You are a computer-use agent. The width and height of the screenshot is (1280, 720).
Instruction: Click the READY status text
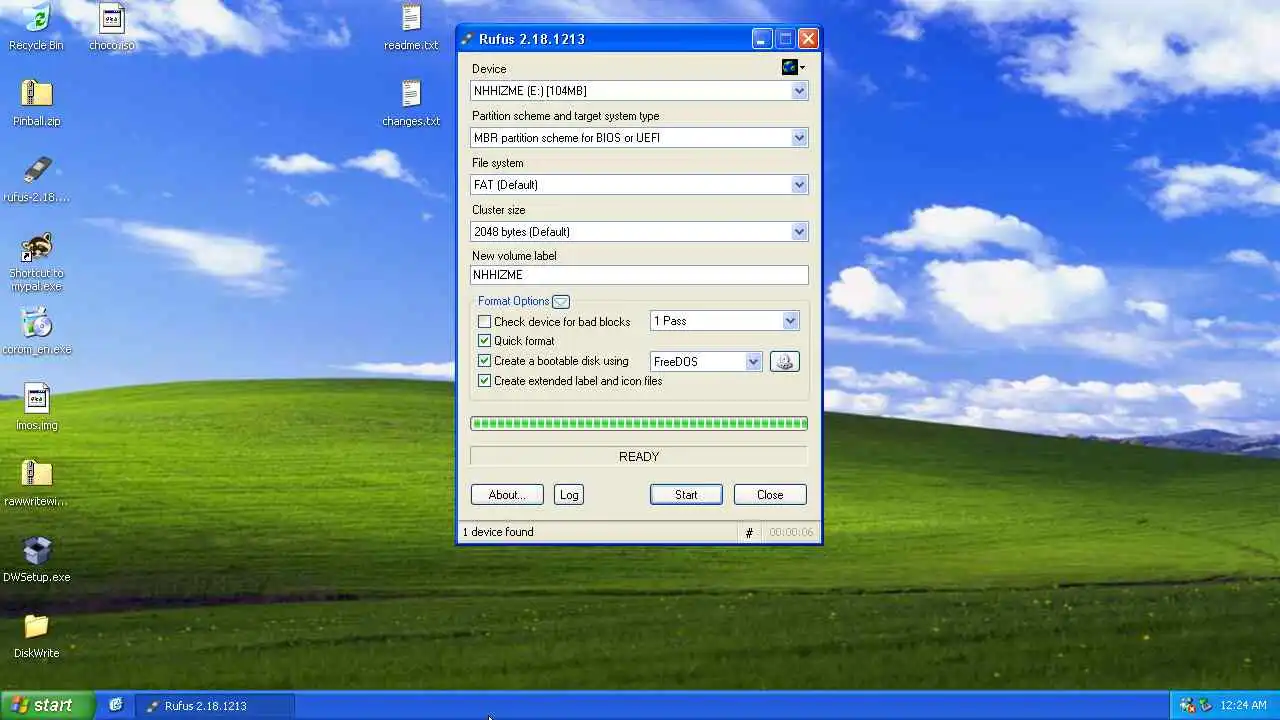[x=639, y=457]
